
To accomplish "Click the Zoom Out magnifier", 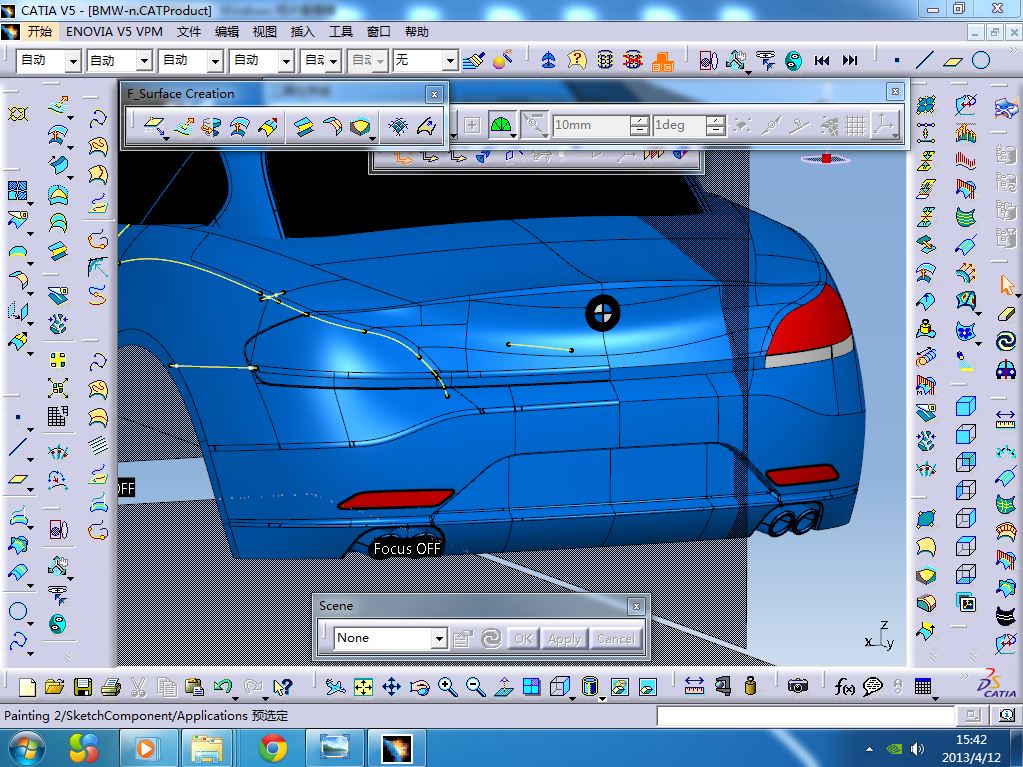I will (x=476, y=686).
